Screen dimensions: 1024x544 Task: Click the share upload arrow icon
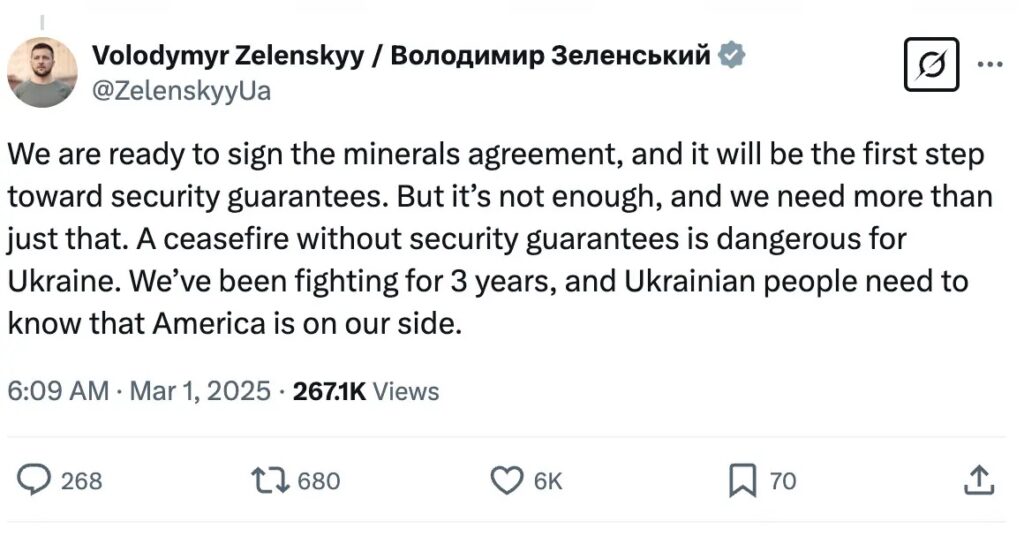coord(979,481)
